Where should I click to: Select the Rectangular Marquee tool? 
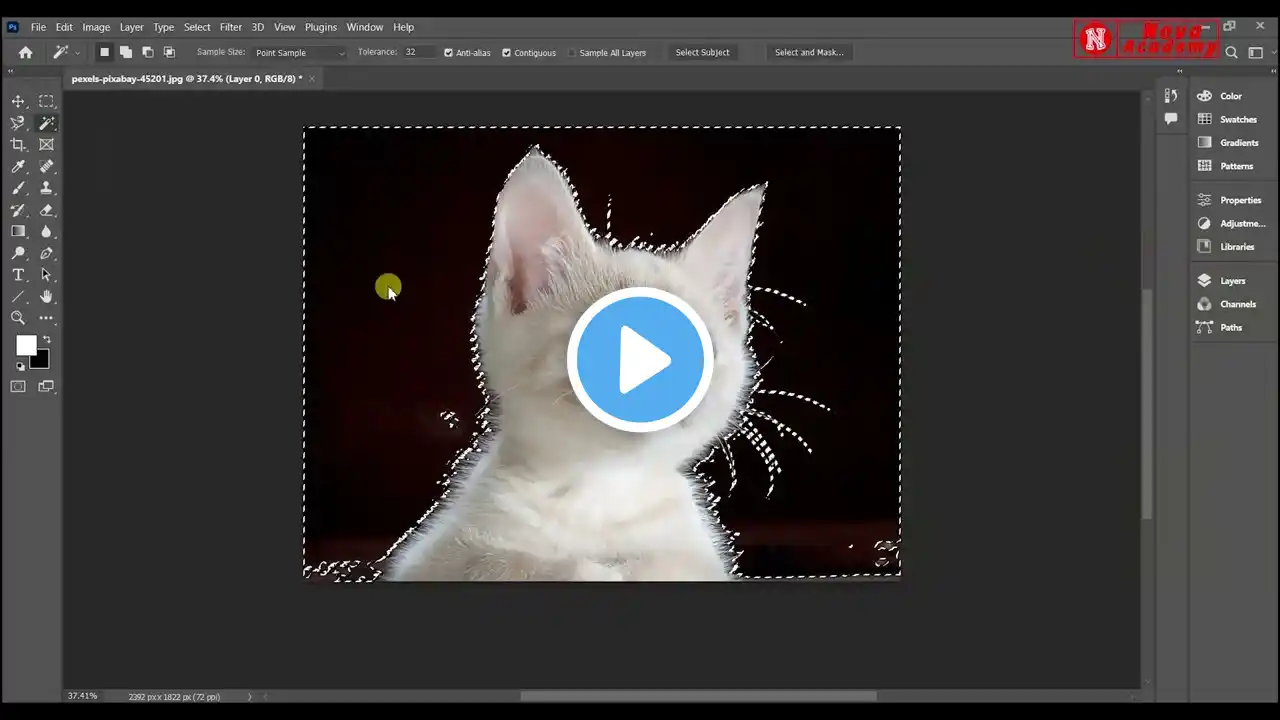[46, 101]
